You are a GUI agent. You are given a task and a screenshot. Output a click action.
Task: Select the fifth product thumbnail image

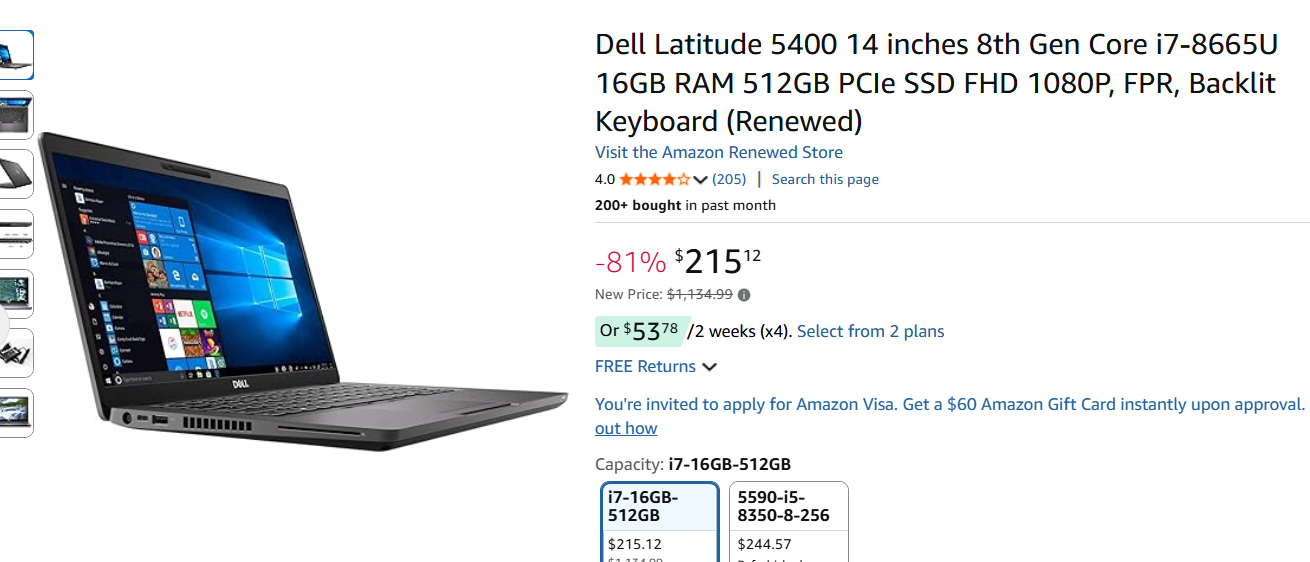(x=16, y=293)
